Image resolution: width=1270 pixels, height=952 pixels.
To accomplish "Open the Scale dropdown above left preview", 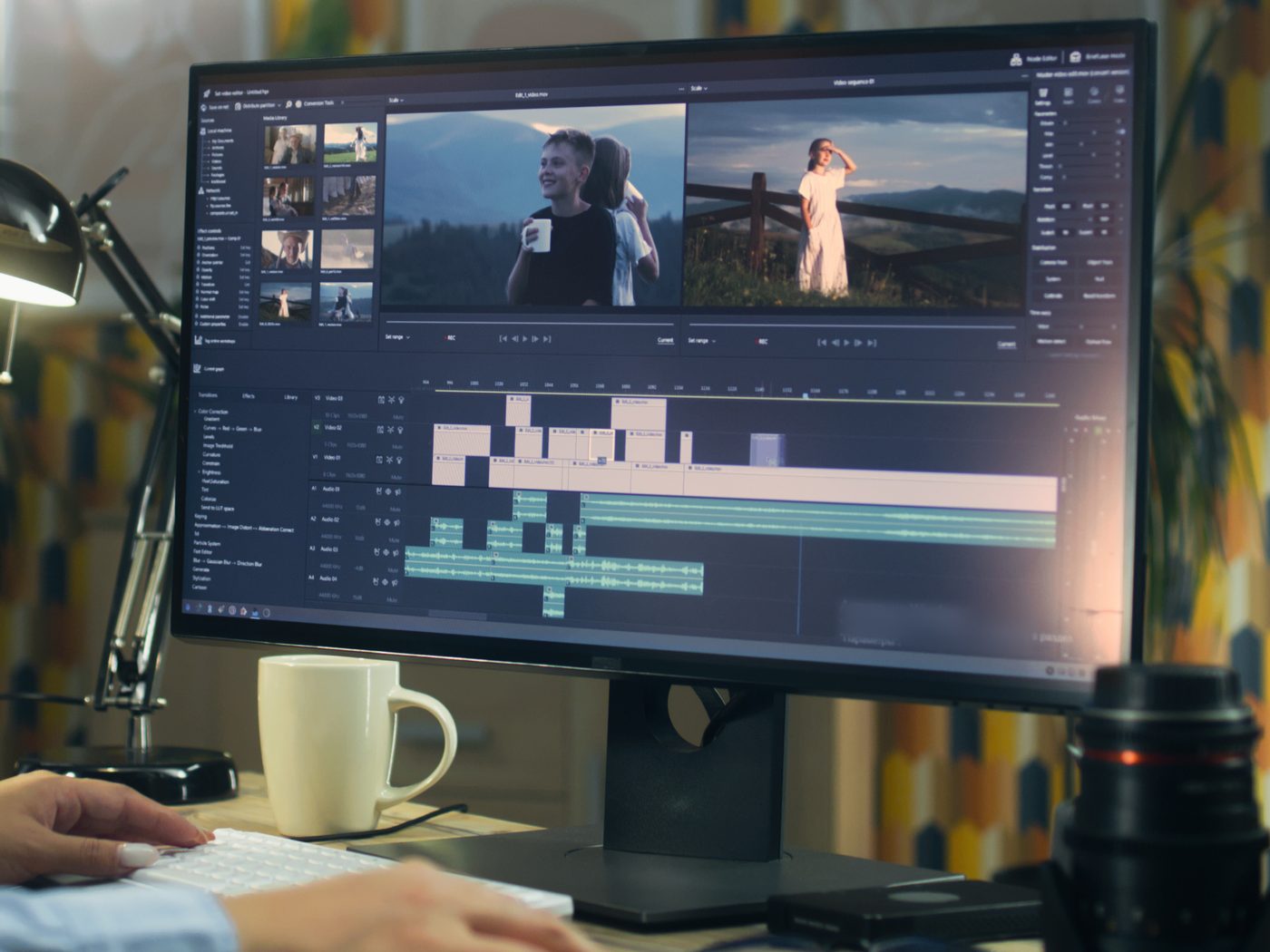I will point(396,100).
